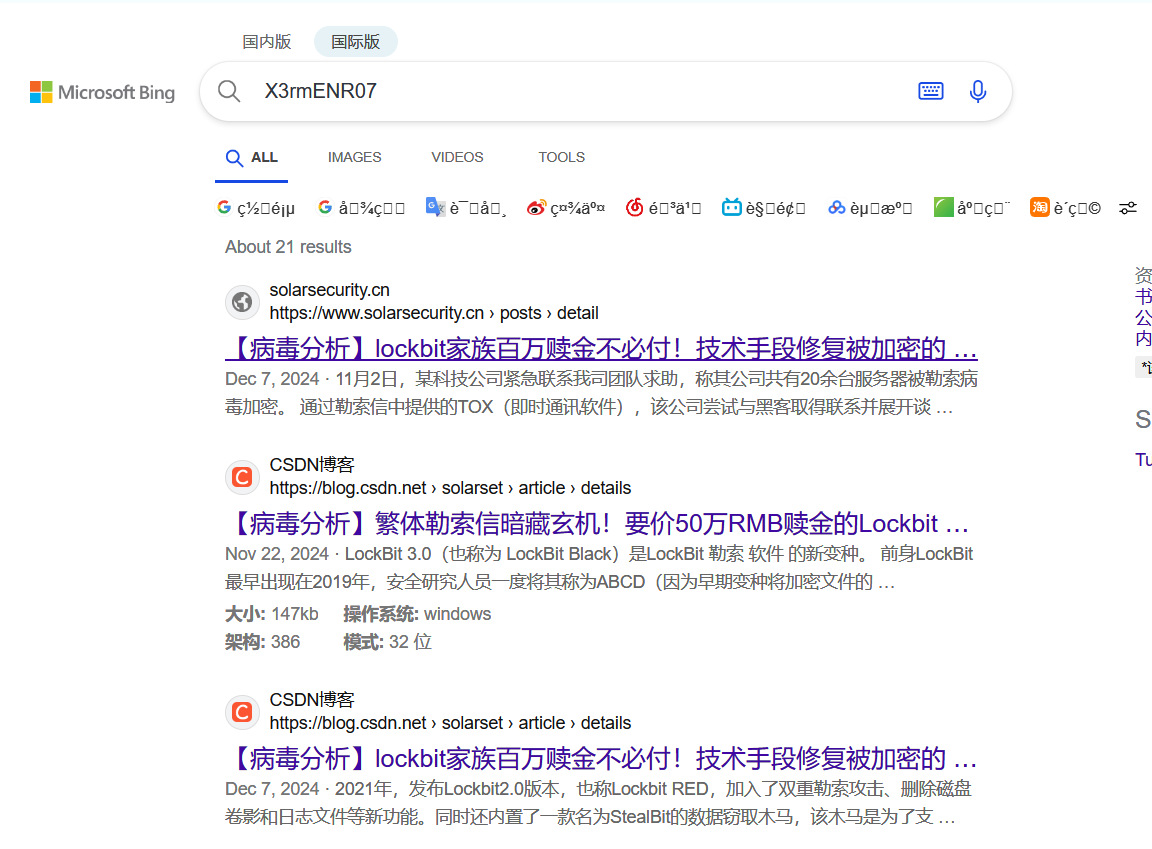Click the '模式: 32 位' detail text
The image size is (1152, 849).
[388, 642]
